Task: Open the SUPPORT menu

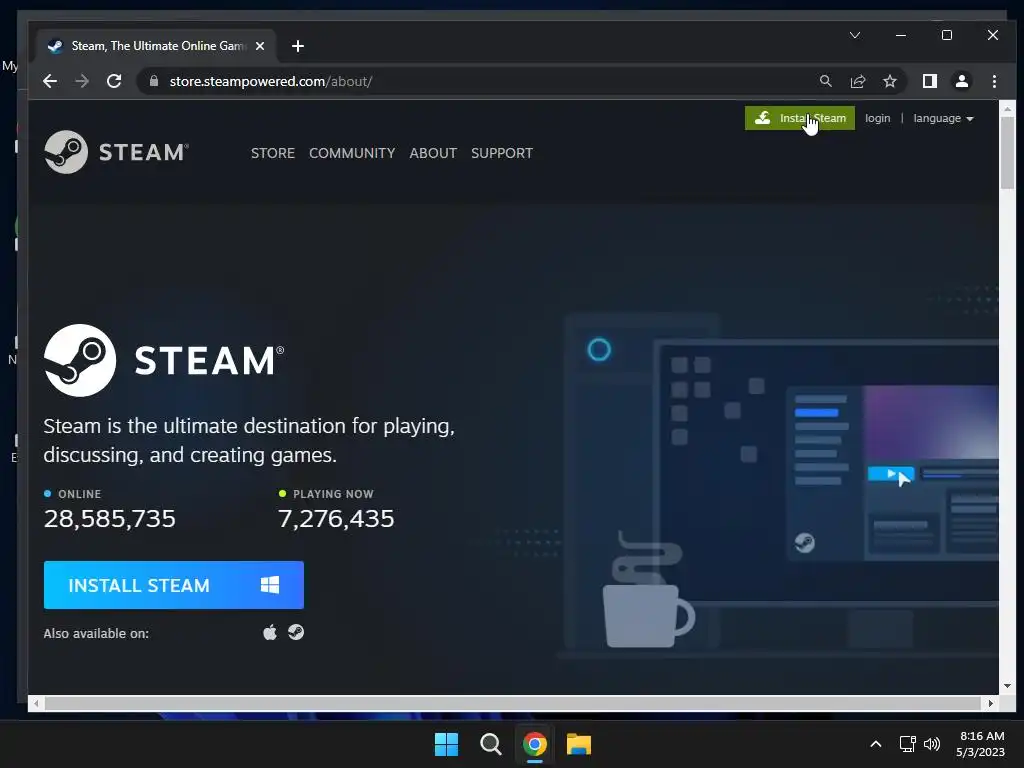Action: [x=502, y=153]
